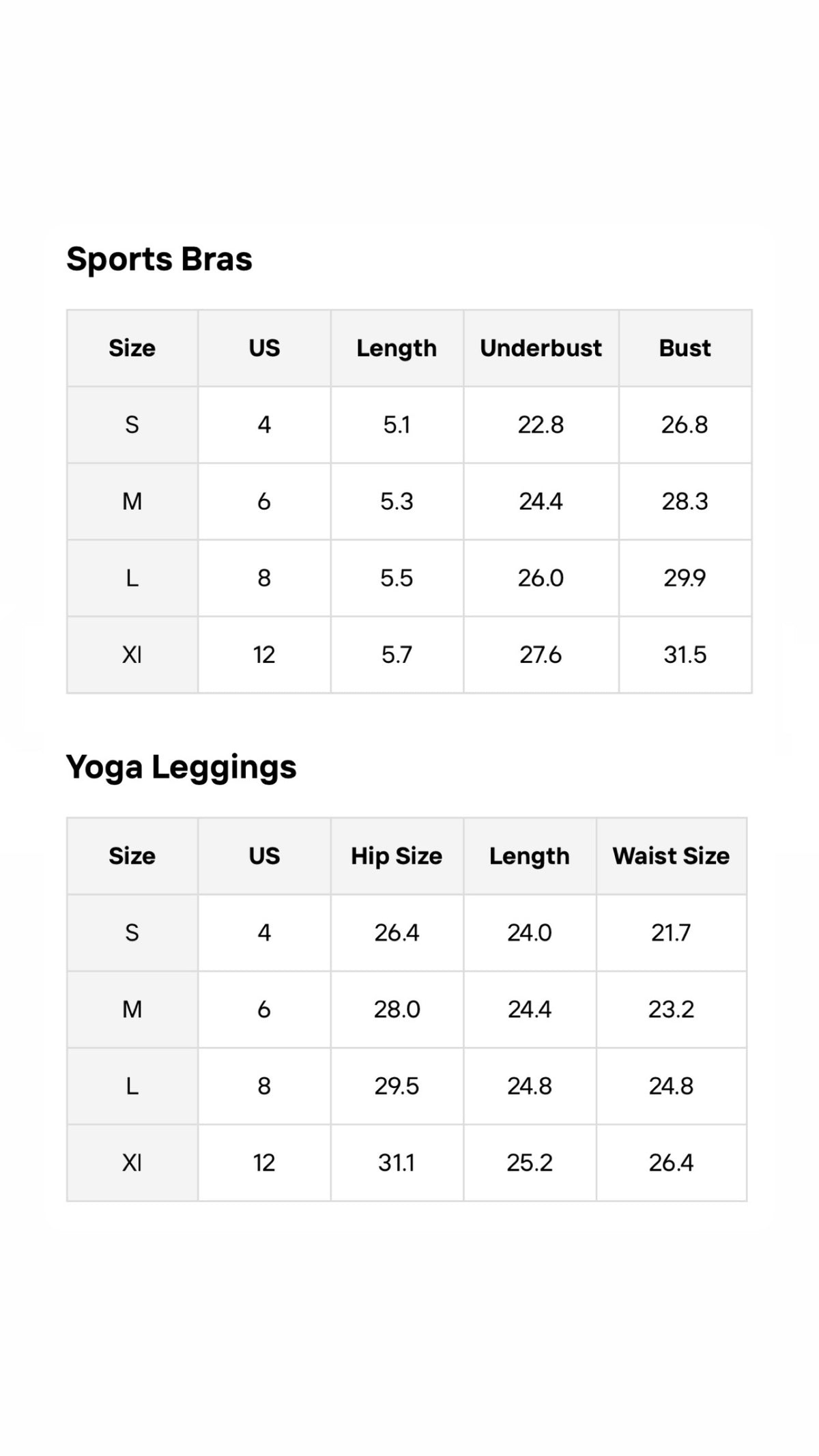
Task: Click the Hip Size column header
Action: (397, 856)
